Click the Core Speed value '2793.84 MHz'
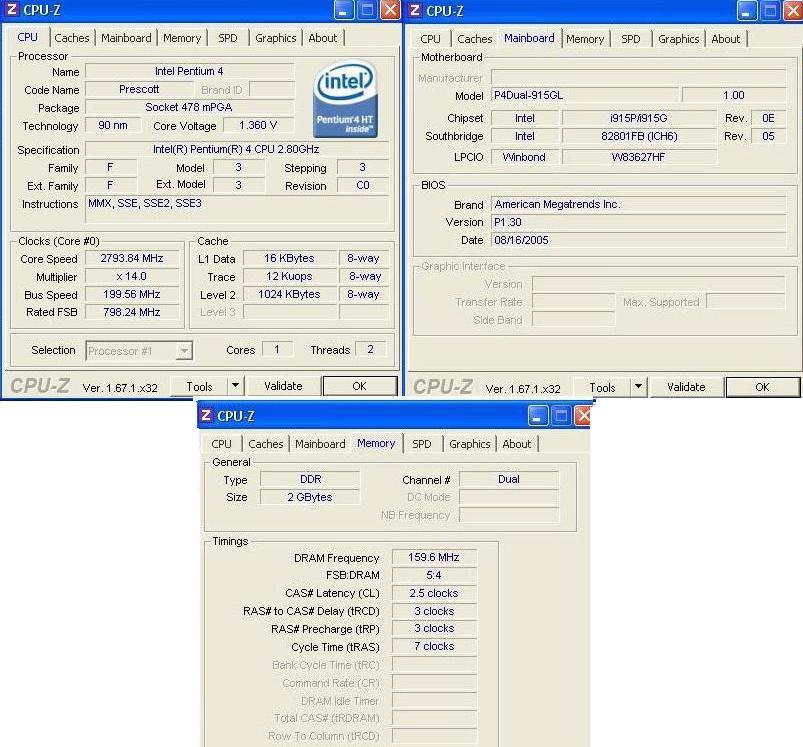Screen dimensions: 803x747 click(132, 258)
